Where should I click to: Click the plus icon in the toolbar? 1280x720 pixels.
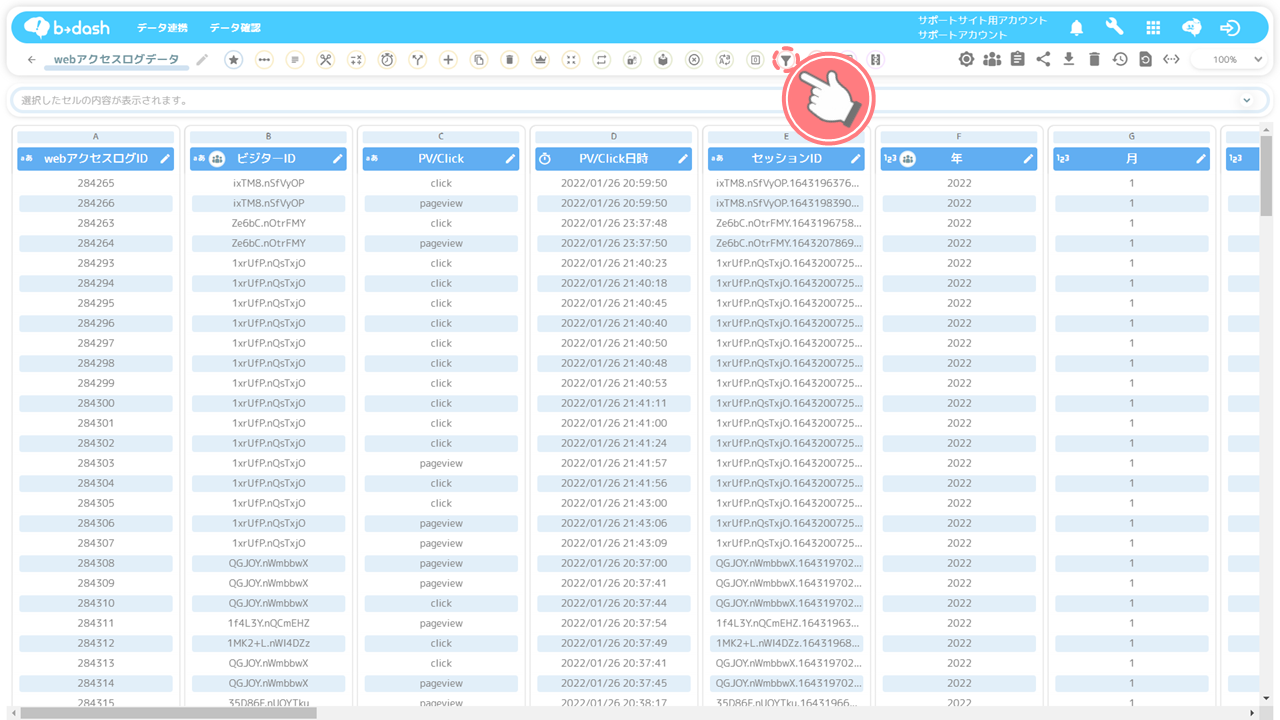(448, 60)
